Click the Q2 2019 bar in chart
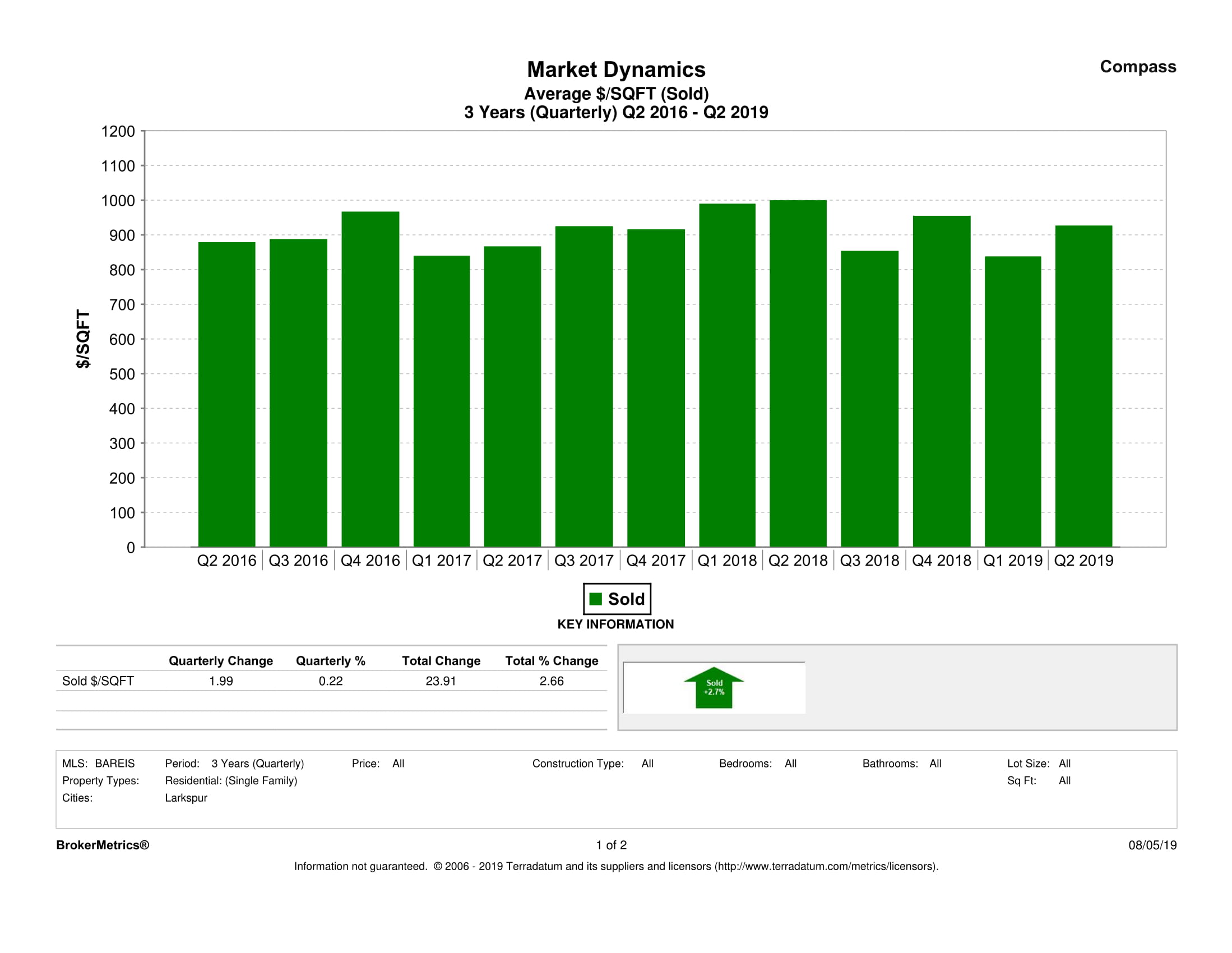This screenshot has height=953, width=1232. (1083, 386)
